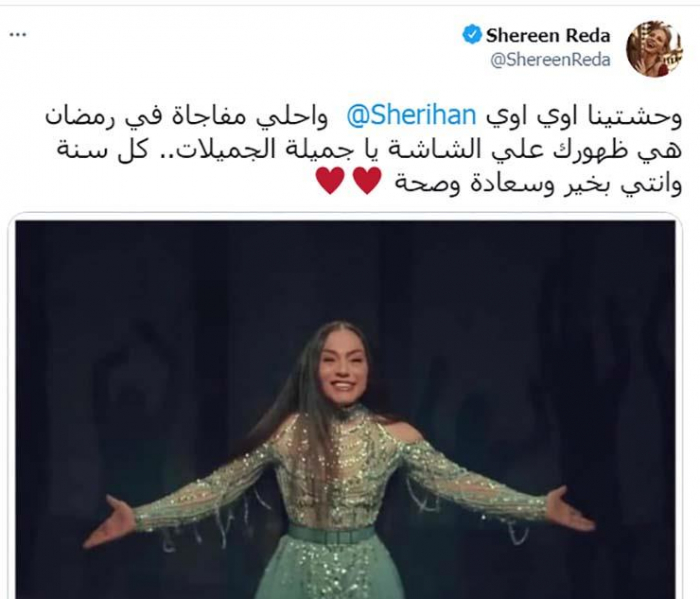
Task: Follow the @Sherihan mention link
Action: pos(411,116)
